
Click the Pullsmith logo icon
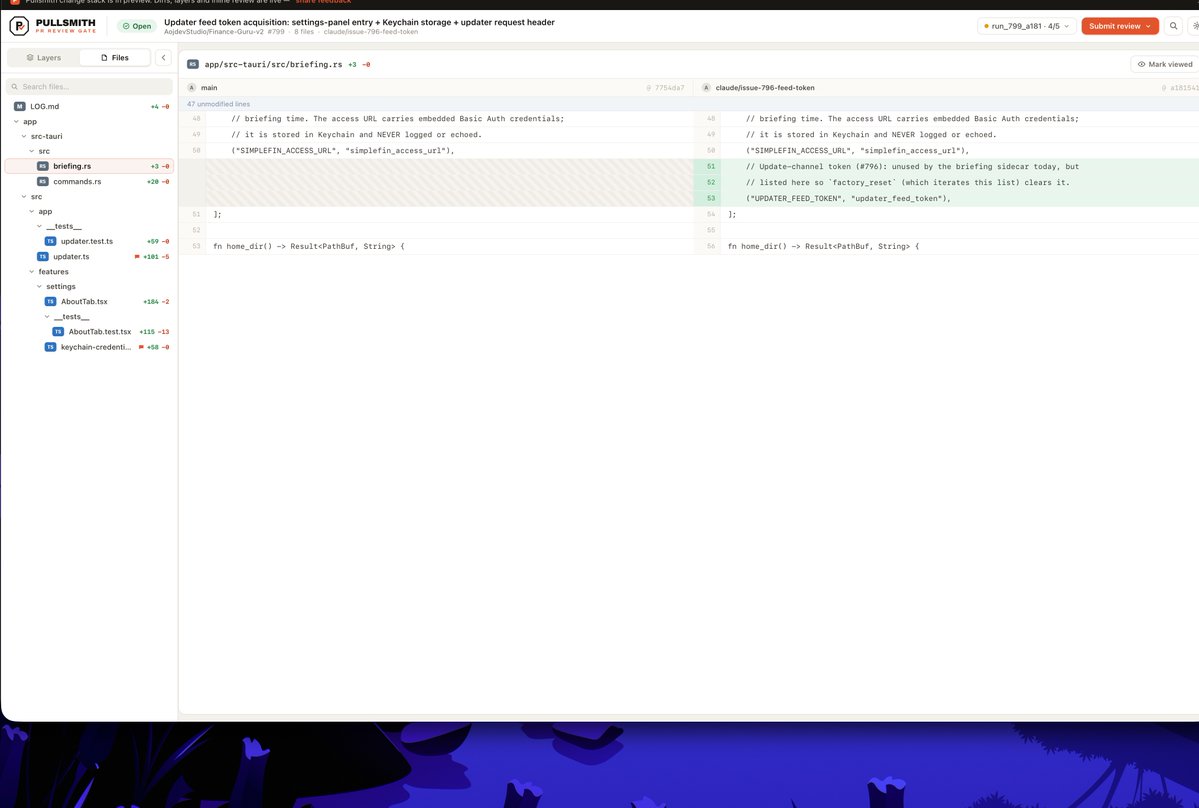[19, 26]
